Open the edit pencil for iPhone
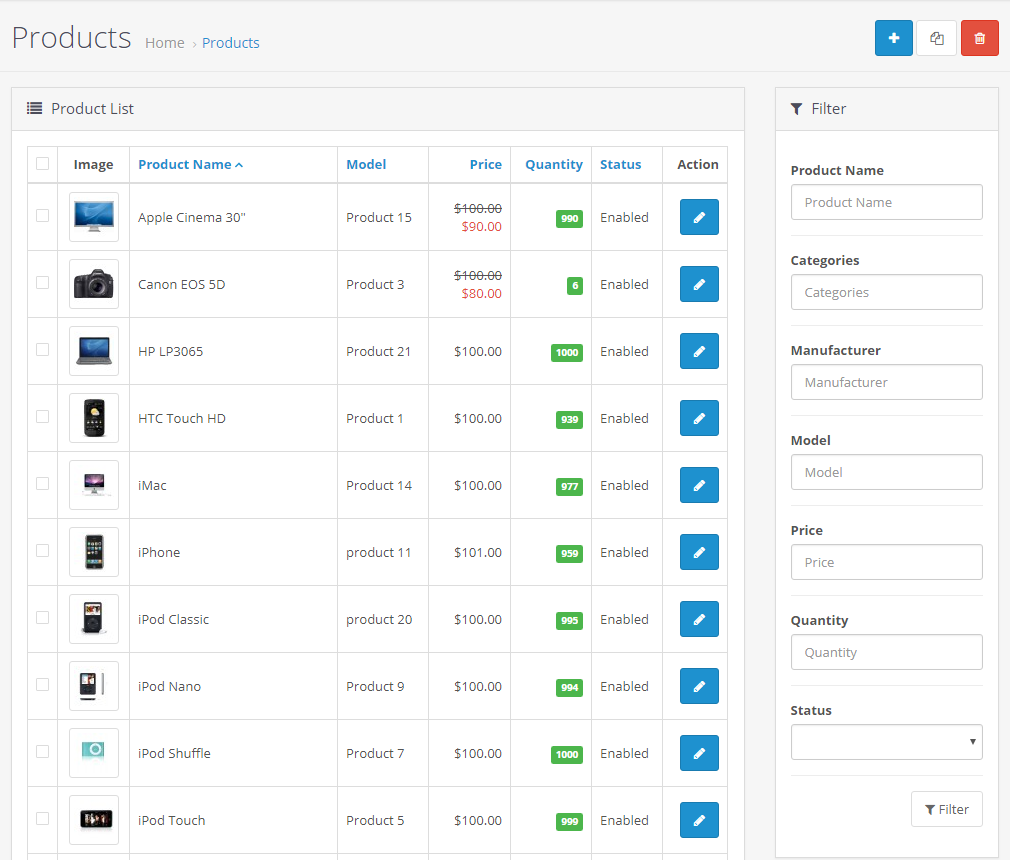1010x860 pixels. pyautogui.click(x=699, y=552)
